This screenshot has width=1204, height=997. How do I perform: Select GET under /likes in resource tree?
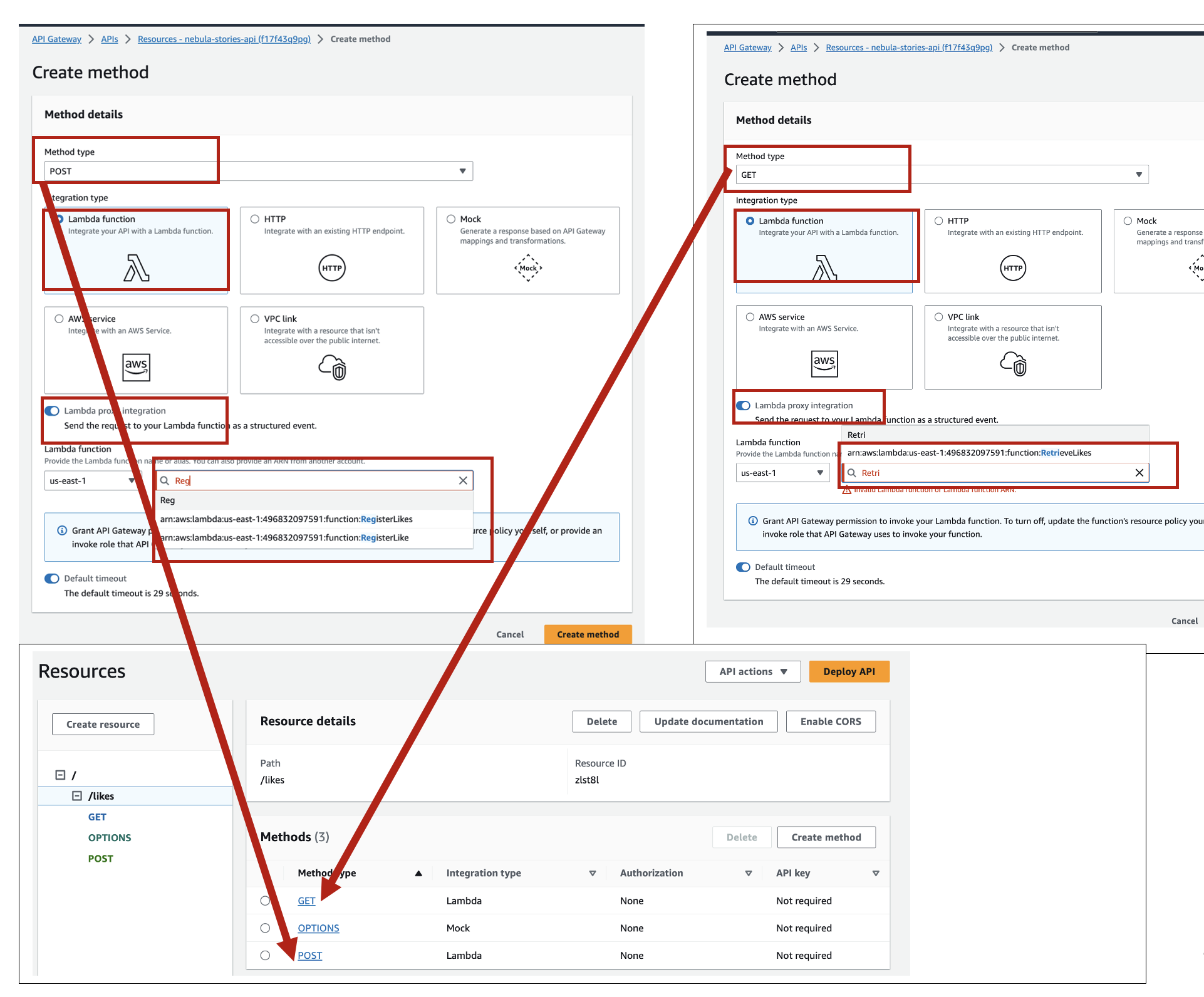(x=97, y=817)
